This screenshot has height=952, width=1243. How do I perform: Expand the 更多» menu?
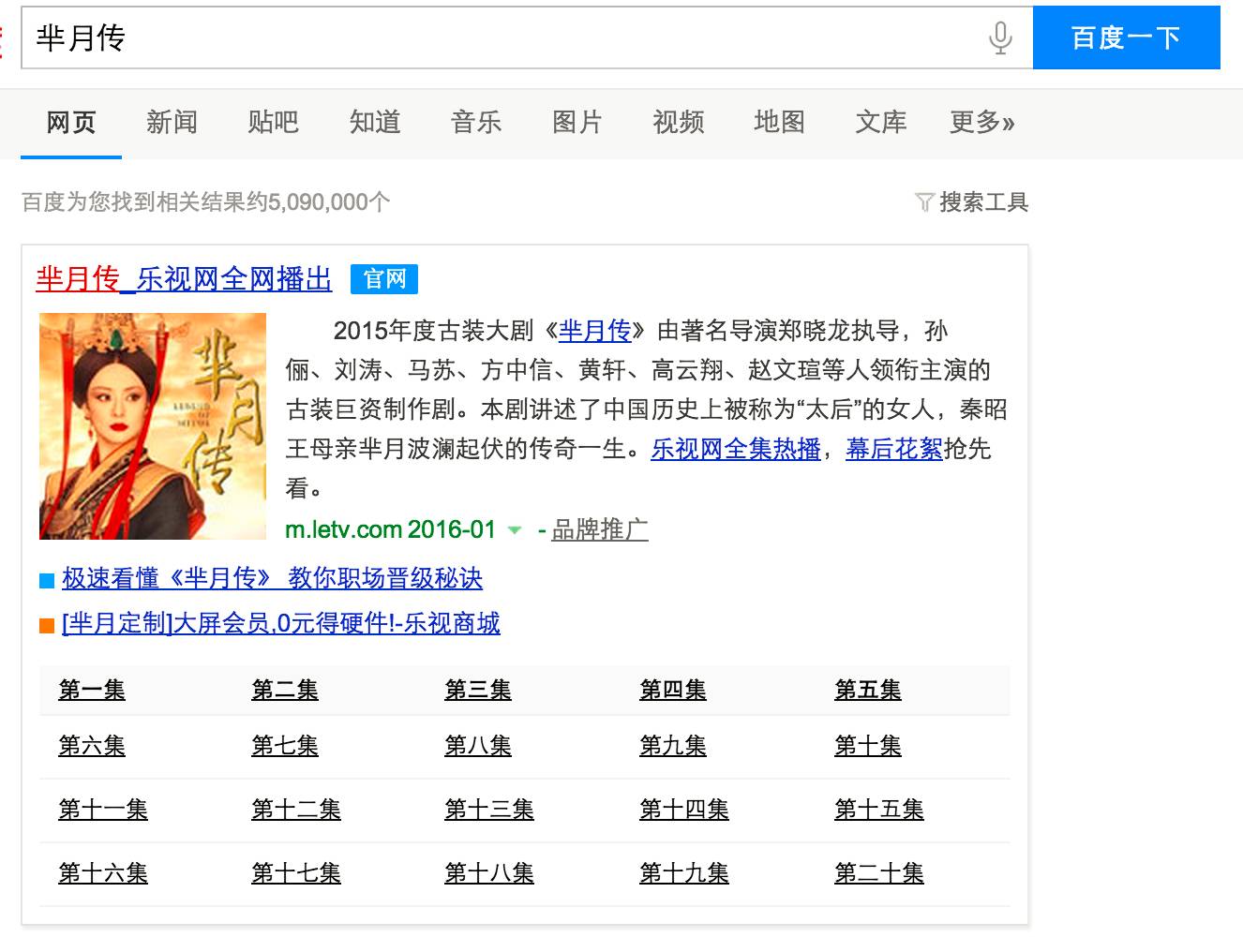(981, 122)
